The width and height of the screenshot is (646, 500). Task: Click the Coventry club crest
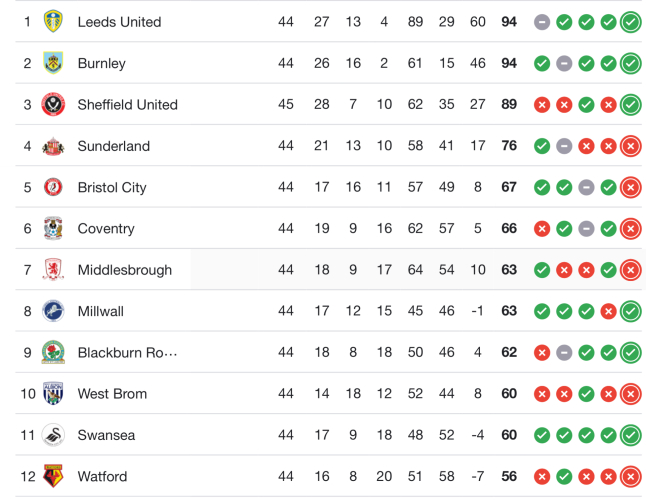53,229
